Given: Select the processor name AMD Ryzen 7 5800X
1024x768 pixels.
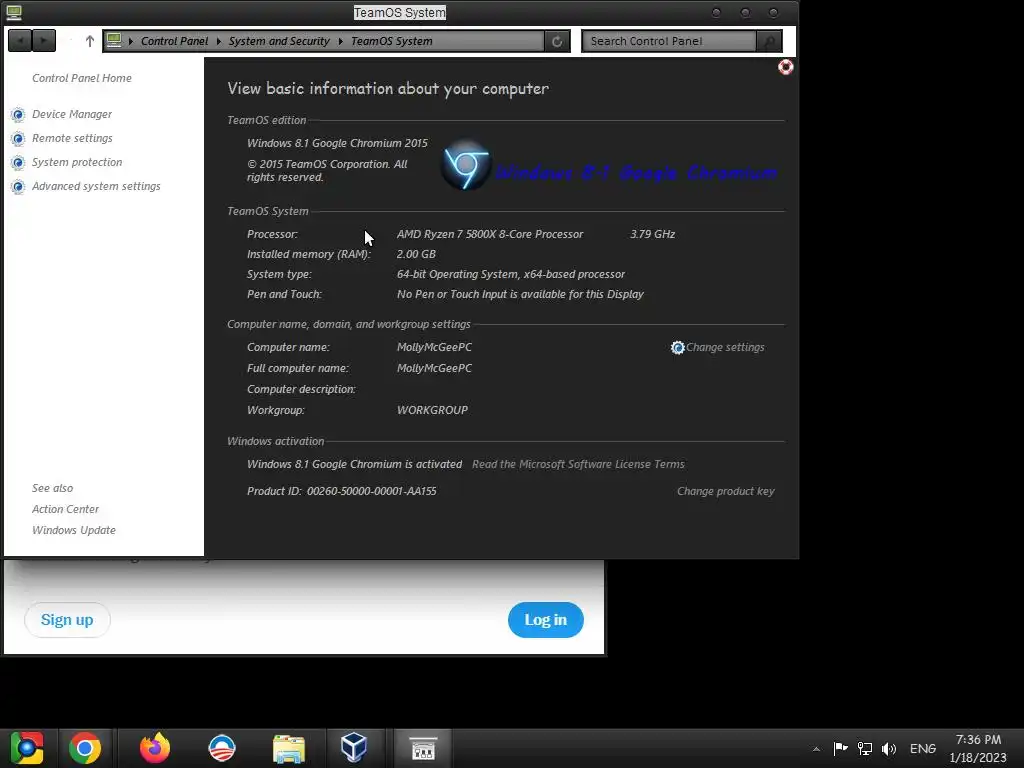Looking at the screenshot, I should click(x=490, y=234).
